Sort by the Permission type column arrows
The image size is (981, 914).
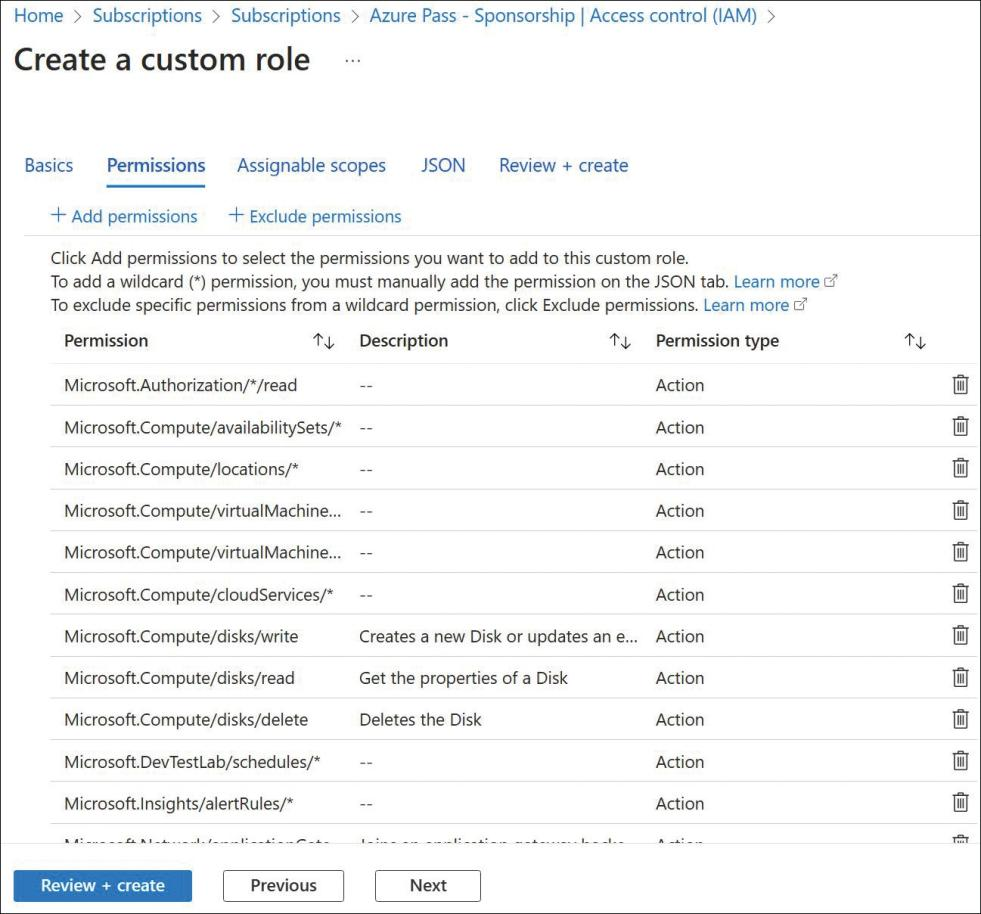pos(915,341)
